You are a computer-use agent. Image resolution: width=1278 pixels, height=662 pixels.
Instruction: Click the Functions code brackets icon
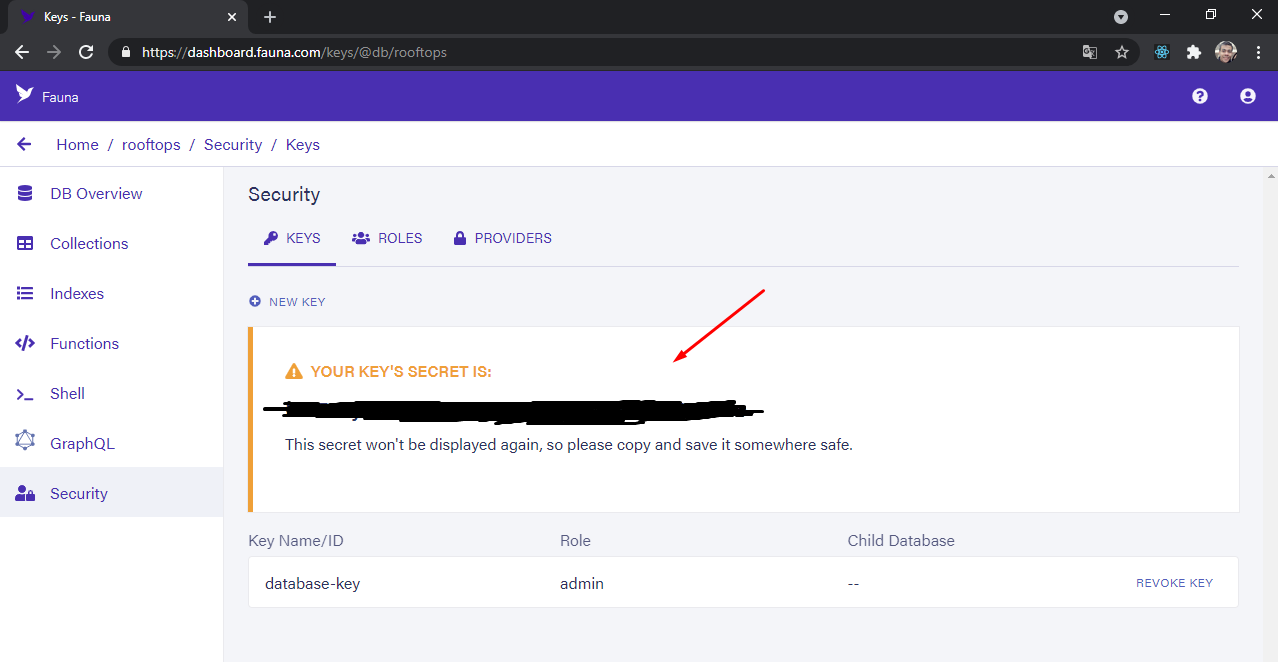coord(25,343)
